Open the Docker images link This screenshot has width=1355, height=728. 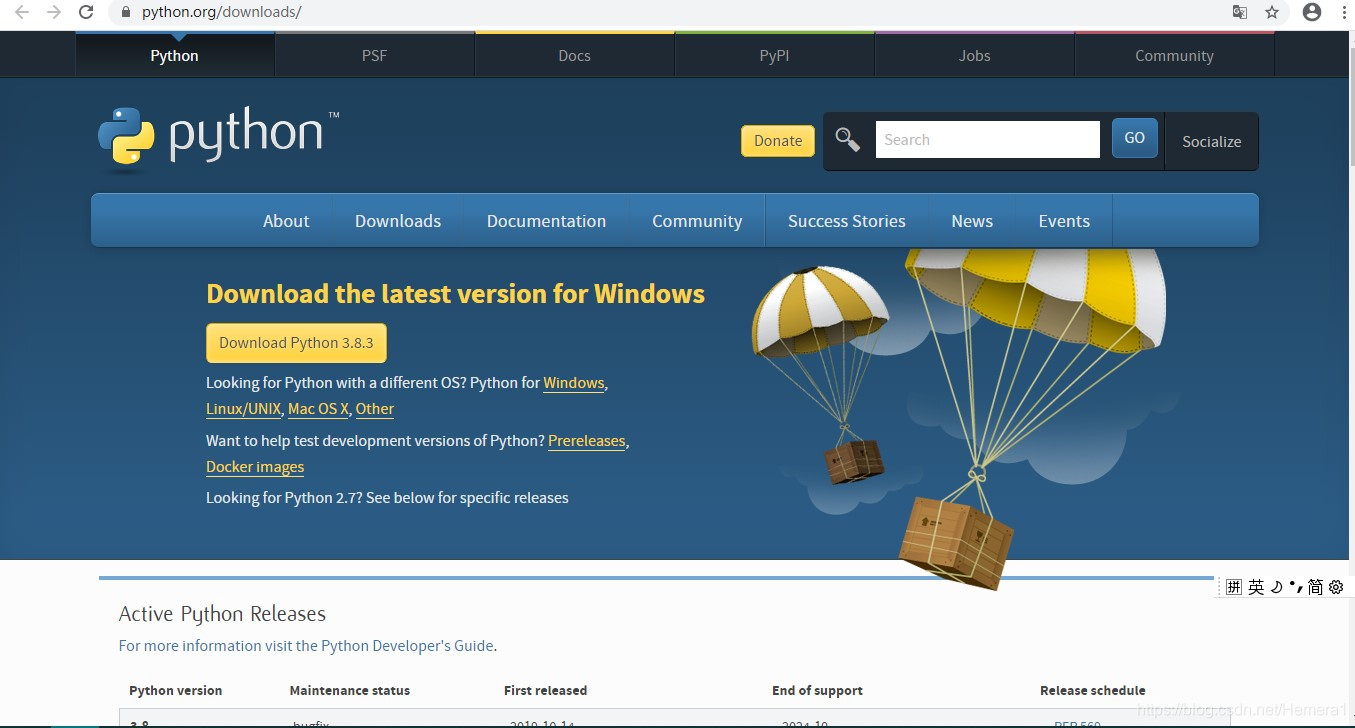[x=255, y=467]
